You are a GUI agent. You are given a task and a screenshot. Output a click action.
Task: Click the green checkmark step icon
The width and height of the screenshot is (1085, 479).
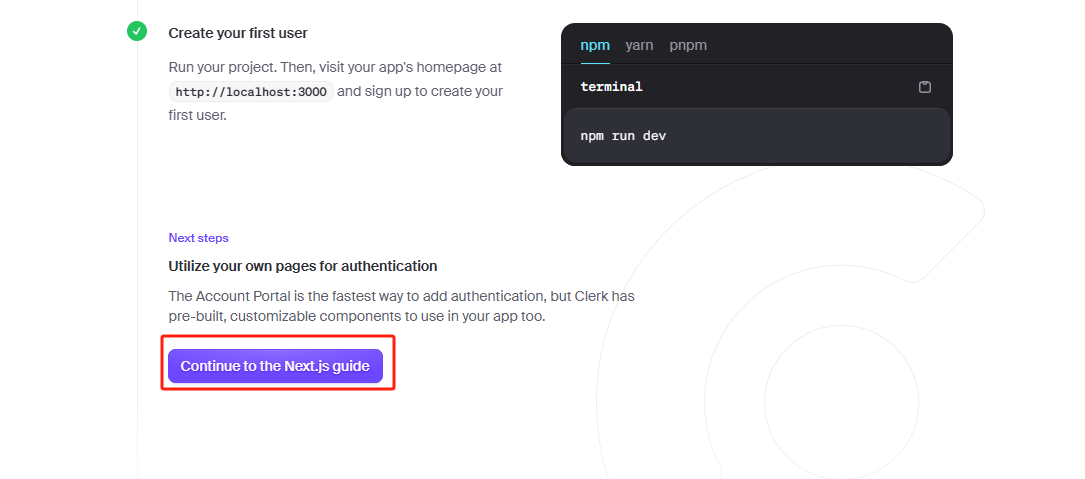(x=137, y=31)
